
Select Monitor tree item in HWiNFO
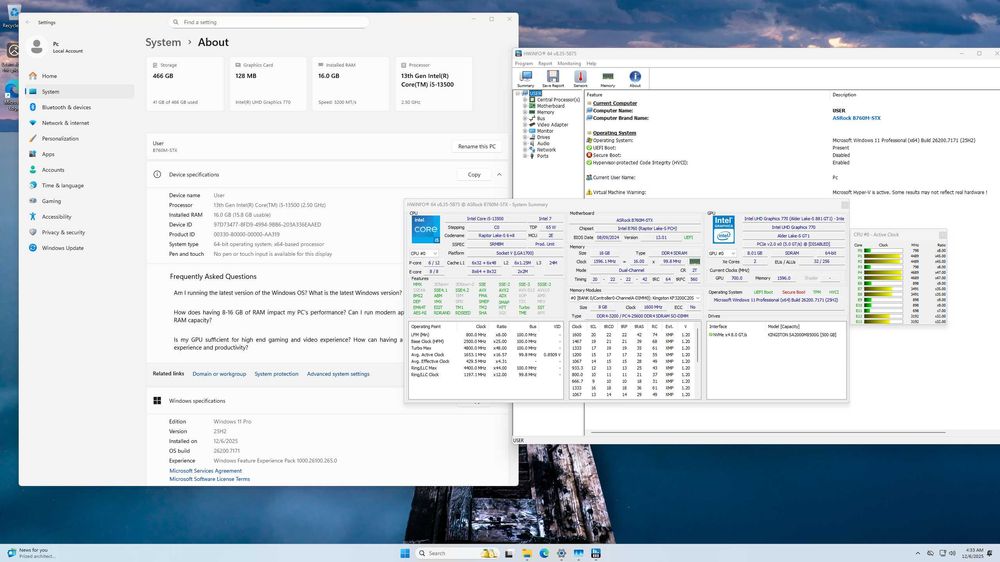click(545, 131)
